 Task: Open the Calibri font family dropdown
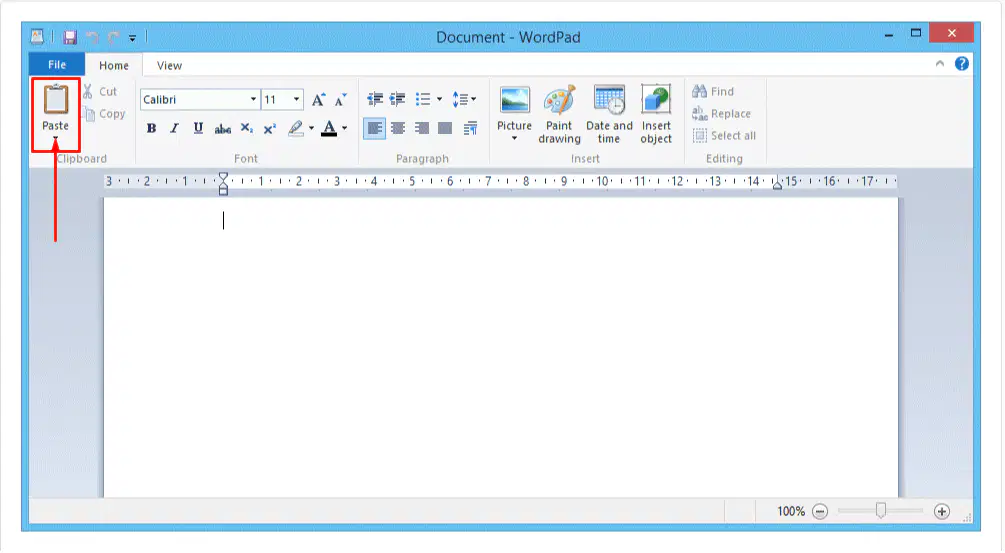pos(253,99)
